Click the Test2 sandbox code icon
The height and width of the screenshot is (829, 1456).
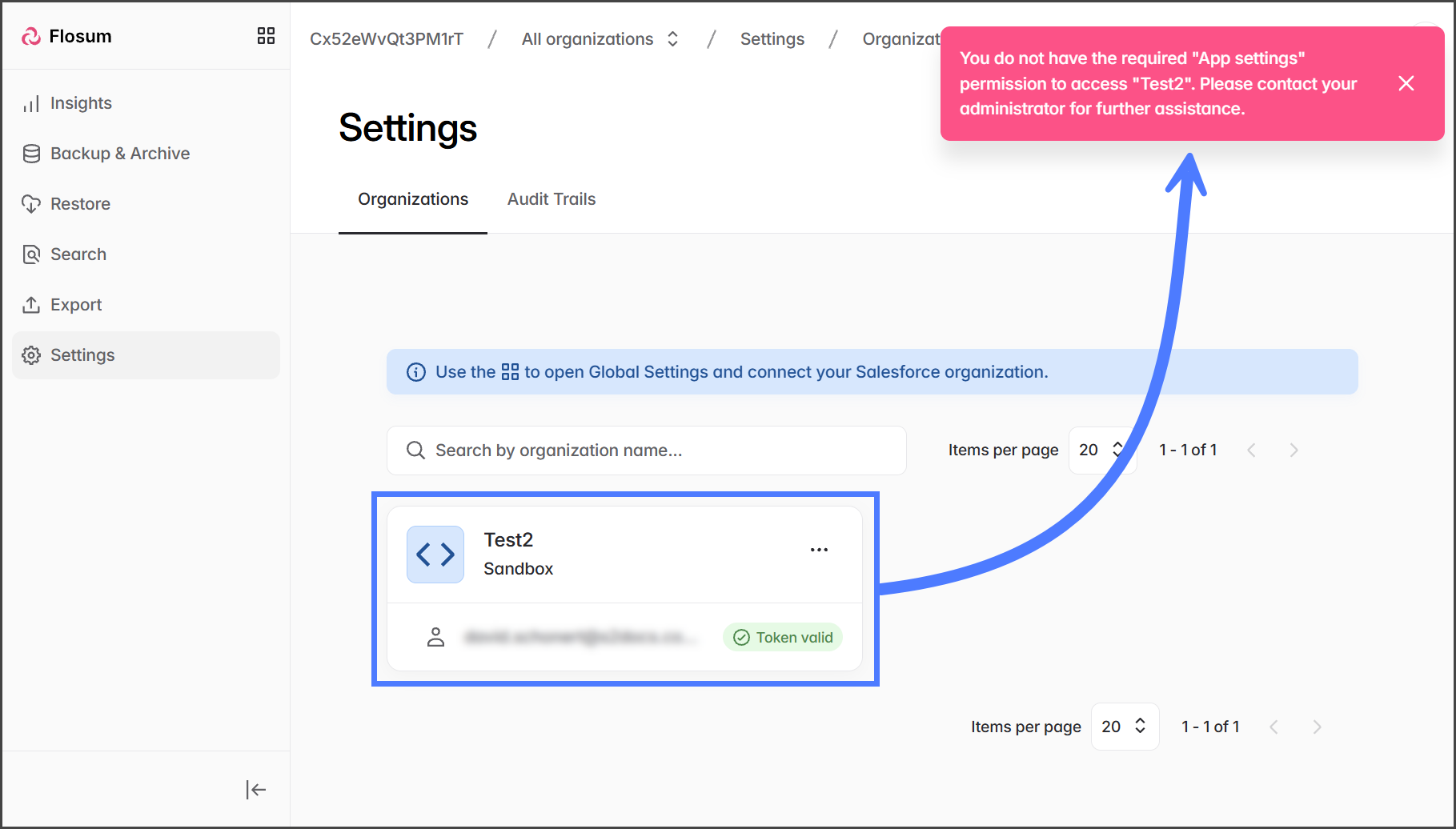click(x=435, y=554)
